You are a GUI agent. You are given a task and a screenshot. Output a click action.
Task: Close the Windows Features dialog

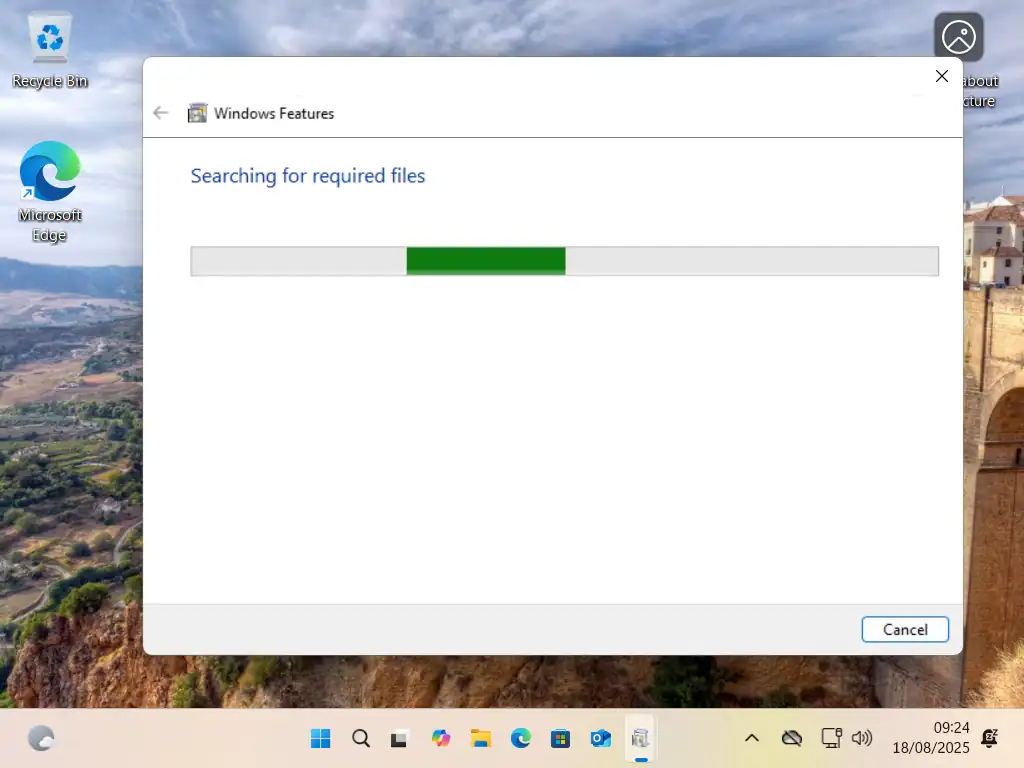pos(941,76)
